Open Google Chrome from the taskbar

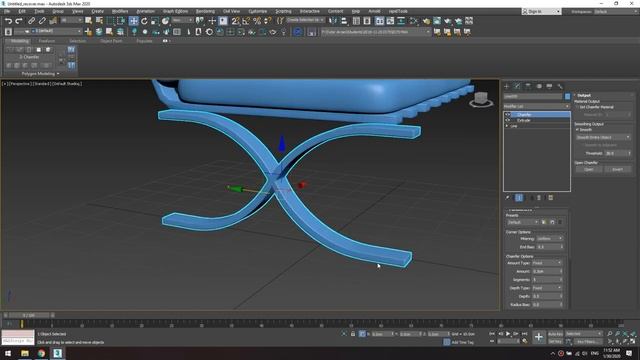click(x=41, y=353)
